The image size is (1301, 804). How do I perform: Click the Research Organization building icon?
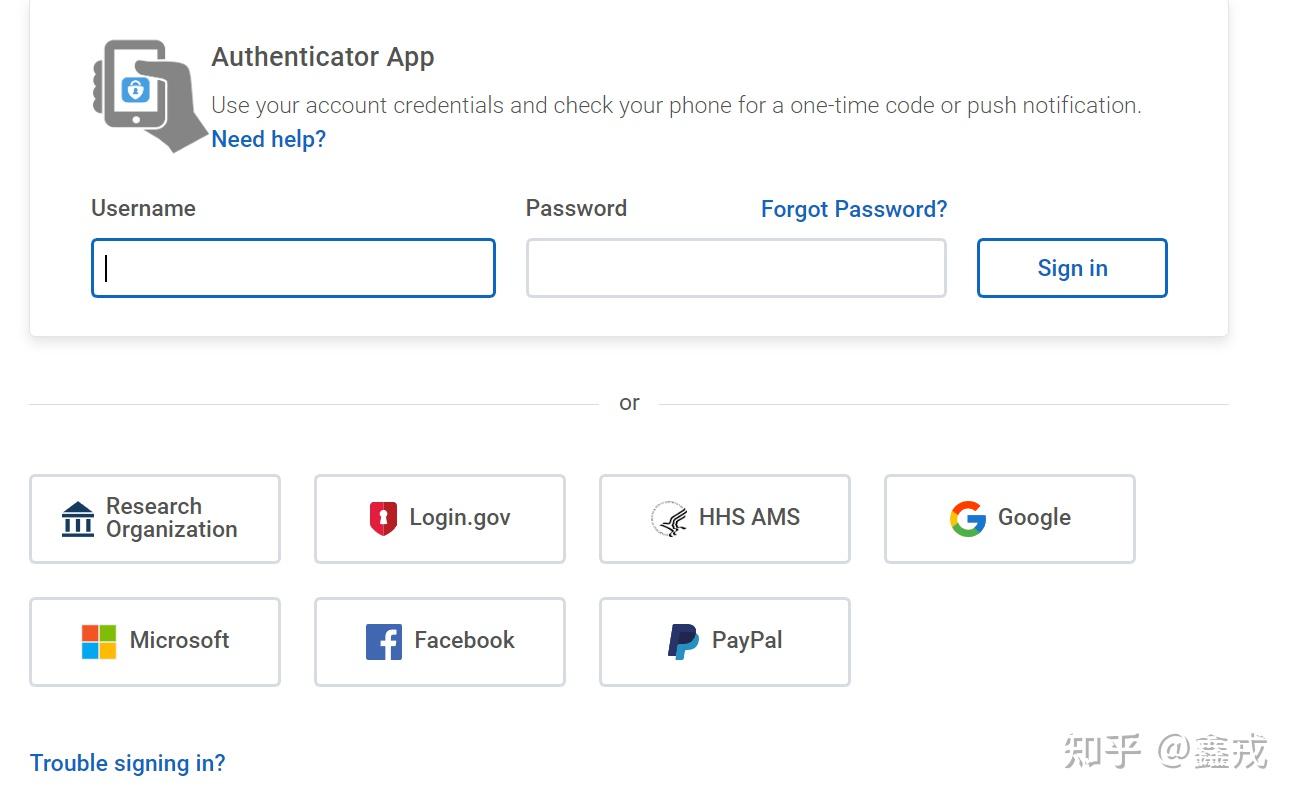click(x=78, y=519)
